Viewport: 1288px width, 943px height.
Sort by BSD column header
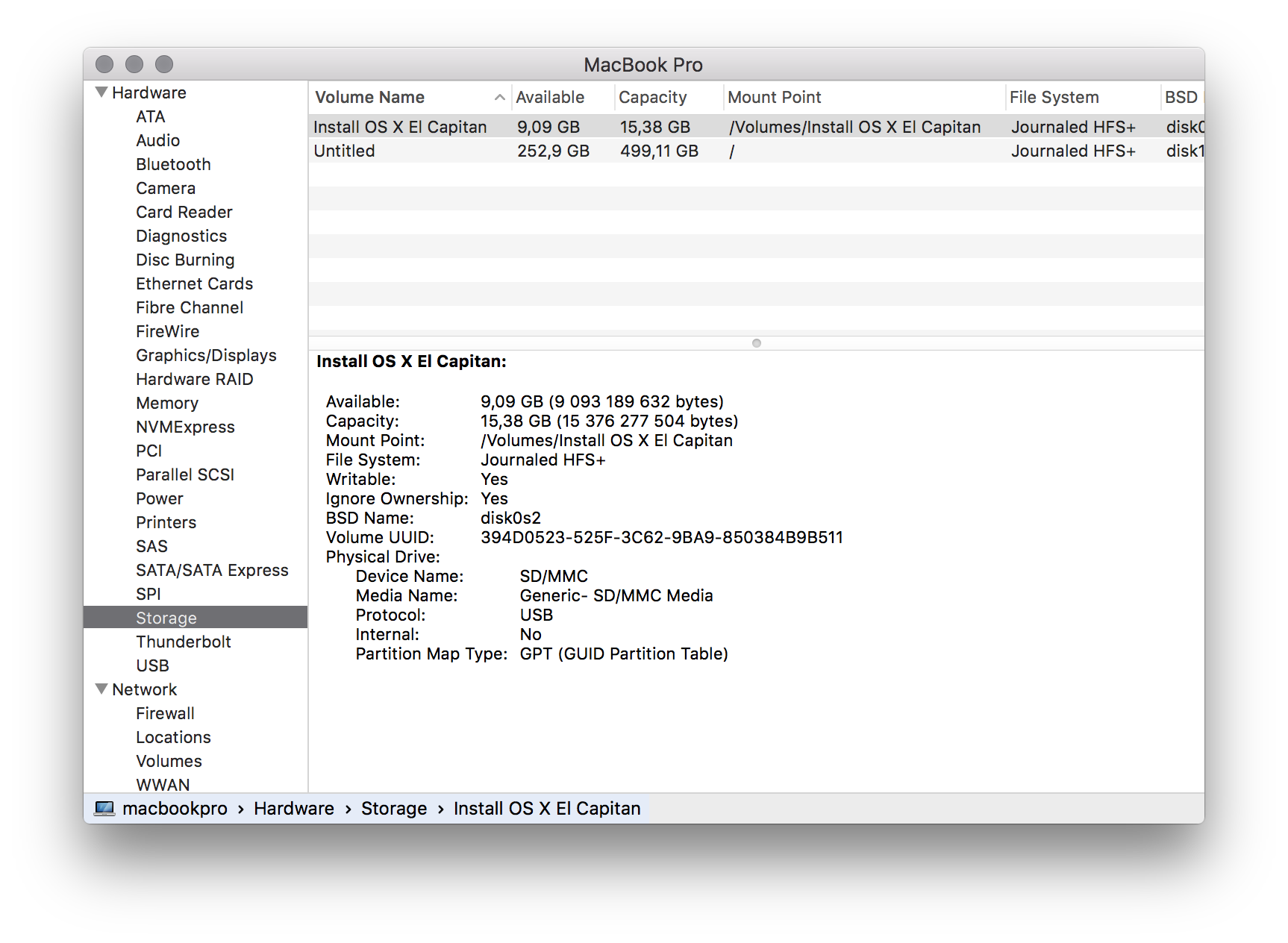coord(1181,97)
